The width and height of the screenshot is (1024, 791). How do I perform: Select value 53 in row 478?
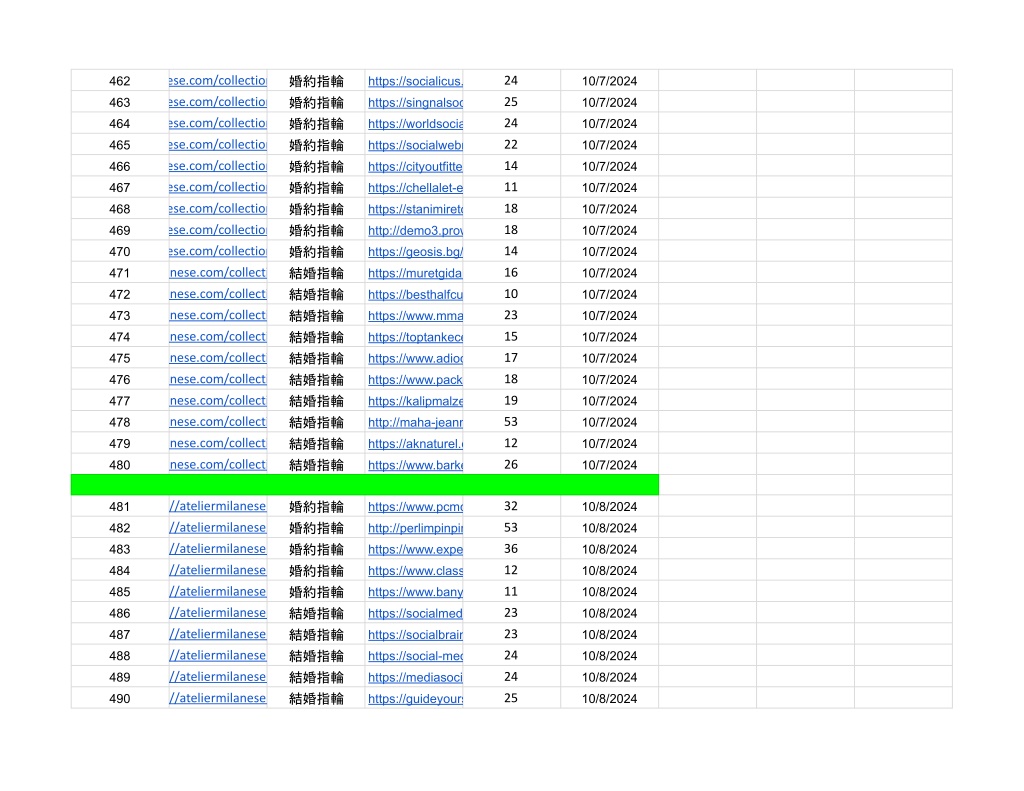[x=511, y=422]
